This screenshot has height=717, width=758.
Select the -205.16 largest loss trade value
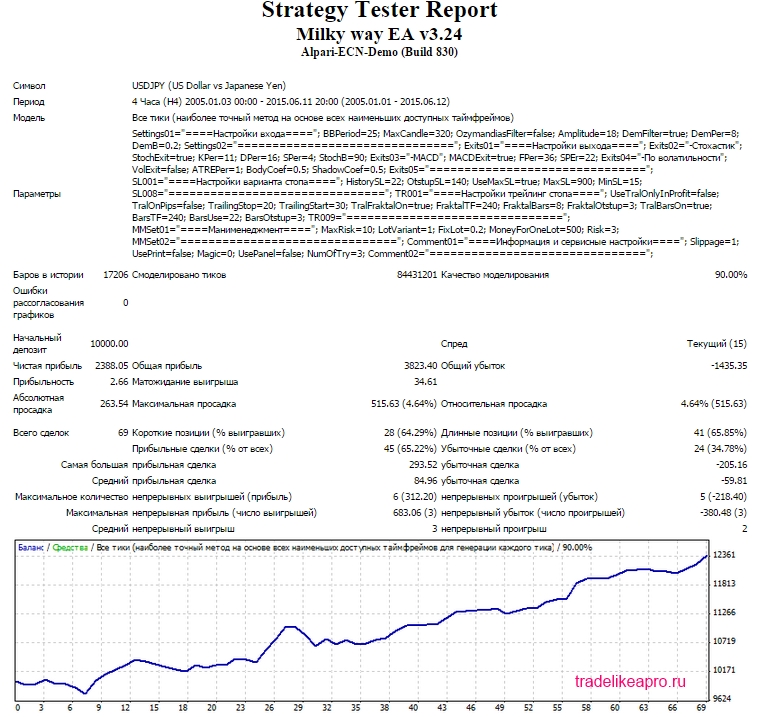(731, 465)
